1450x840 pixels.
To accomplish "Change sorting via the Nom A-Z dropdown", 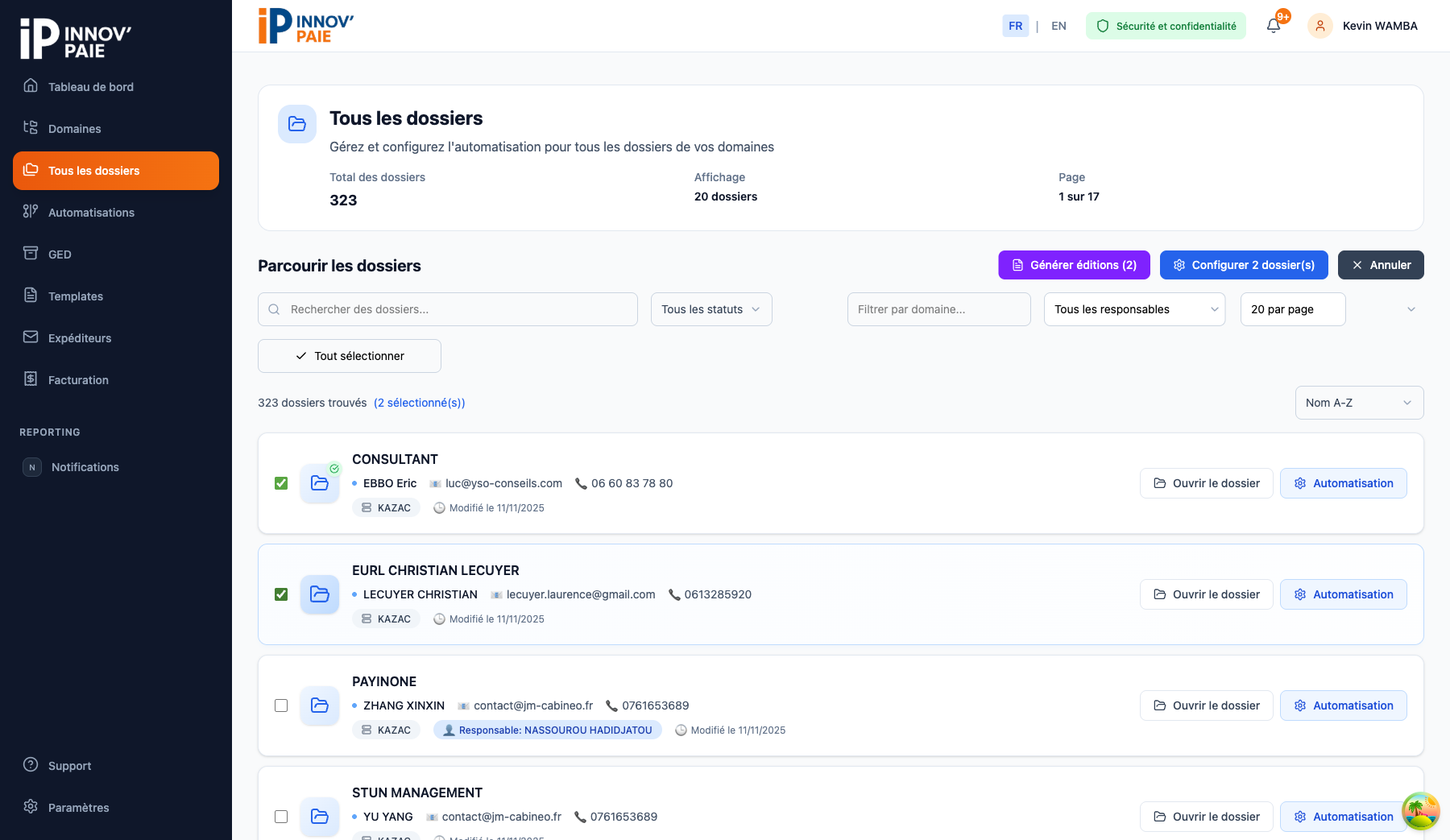I will click(1358, 403).
